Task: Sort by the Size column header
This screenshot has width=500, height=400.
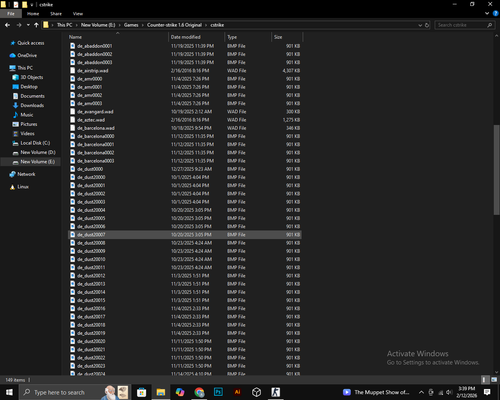Action: pyautogui.click(x=287, y=37)
